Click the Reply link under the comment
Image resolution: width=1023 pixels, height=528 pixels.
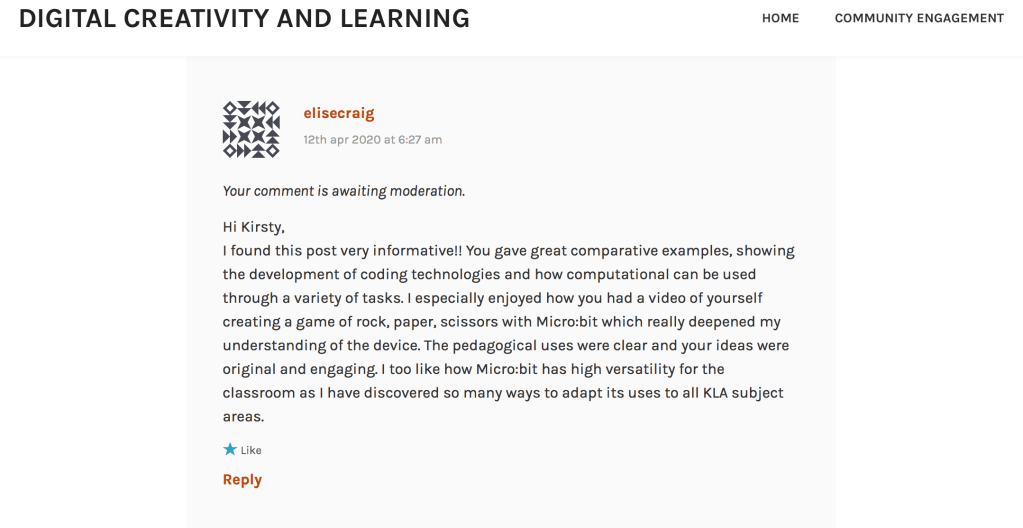pos(242,480)
